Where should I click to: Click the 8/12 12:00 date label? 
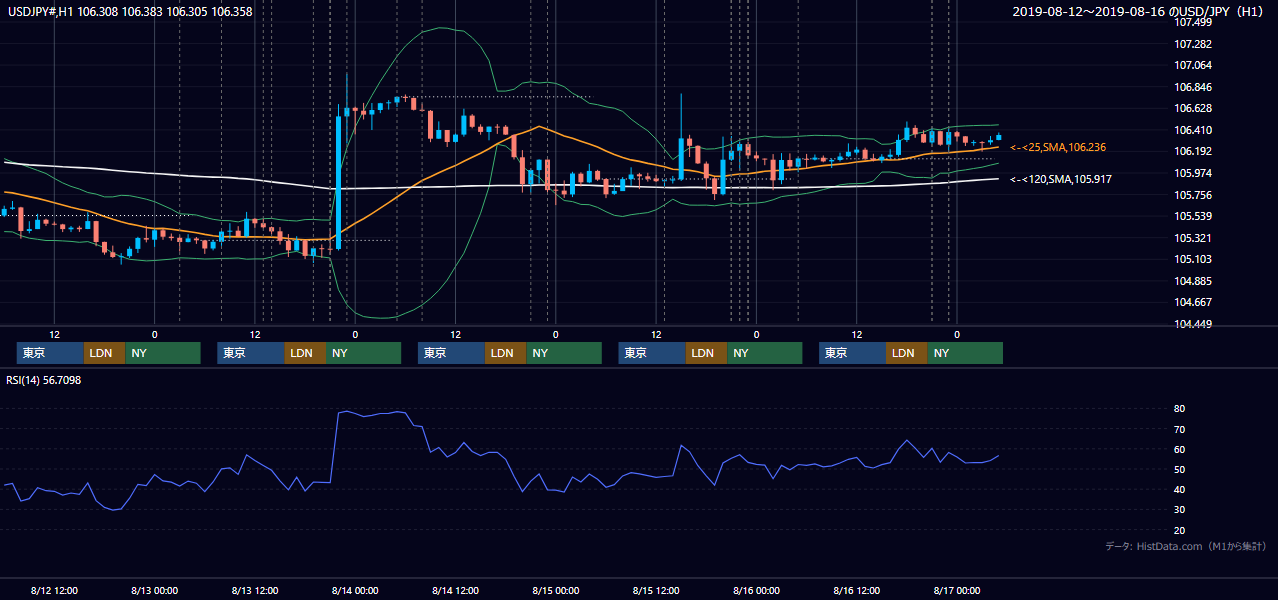point(55,590)
